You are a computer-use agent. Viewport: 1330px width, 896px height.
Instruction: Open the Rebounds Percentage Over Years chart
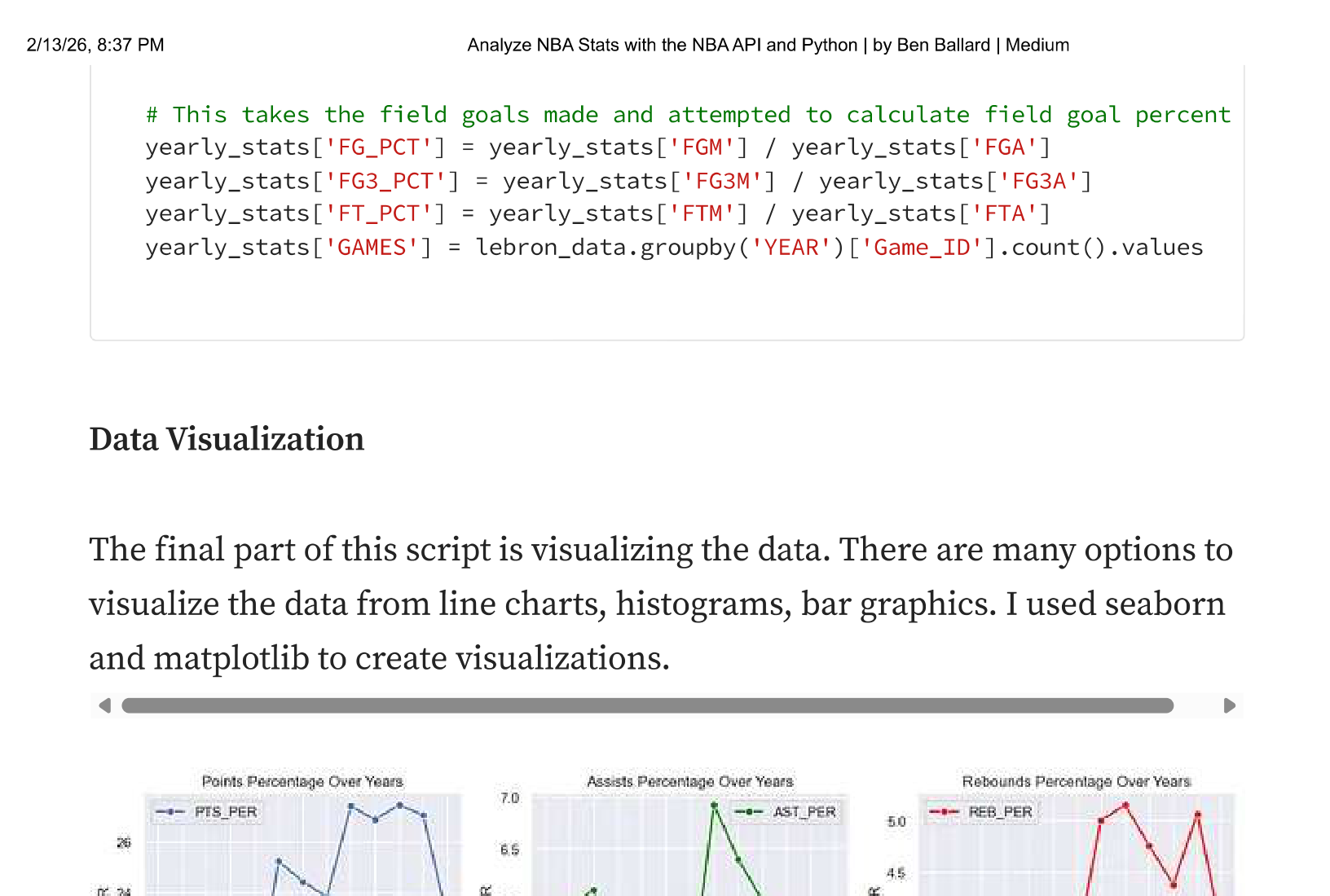pyautogui.click(x=1076, y=847)
